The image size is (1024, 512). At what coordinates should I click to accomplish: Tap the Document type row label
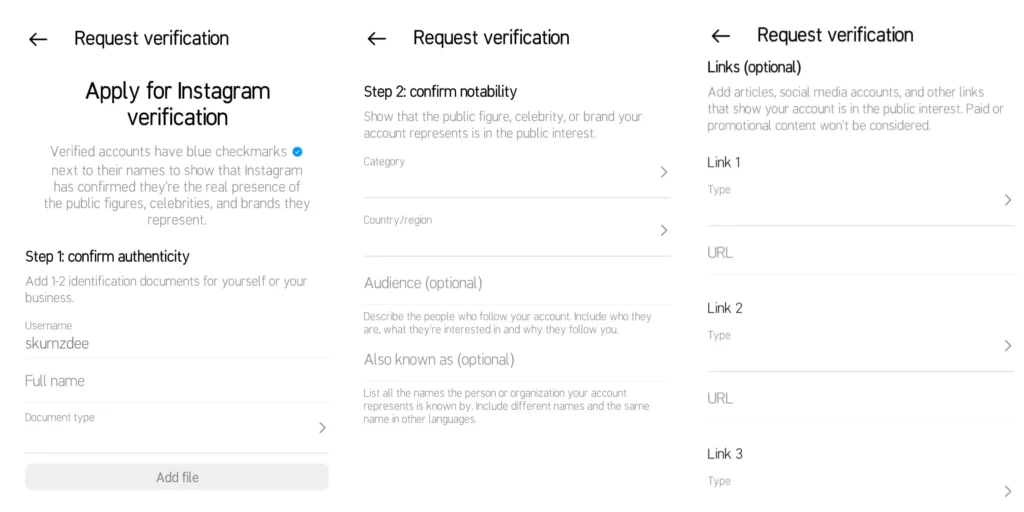[60, 418]
